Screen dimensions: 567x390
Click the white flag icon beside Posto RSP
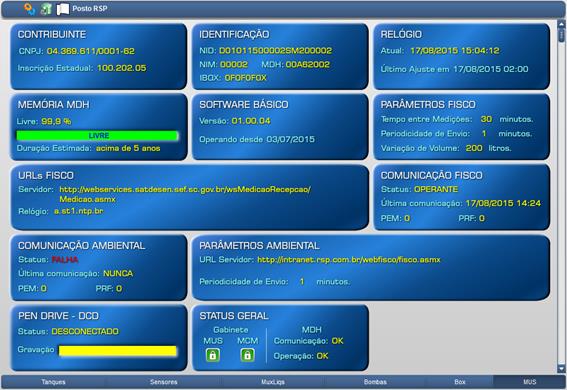63,9
